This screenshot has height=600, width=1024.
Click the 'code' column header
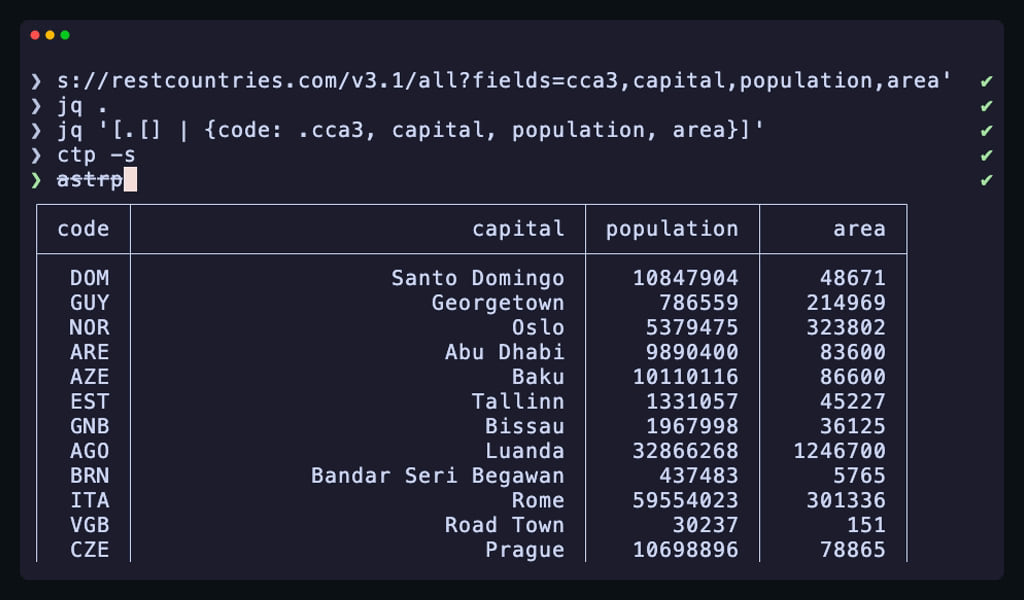click(x=83, y=229)
